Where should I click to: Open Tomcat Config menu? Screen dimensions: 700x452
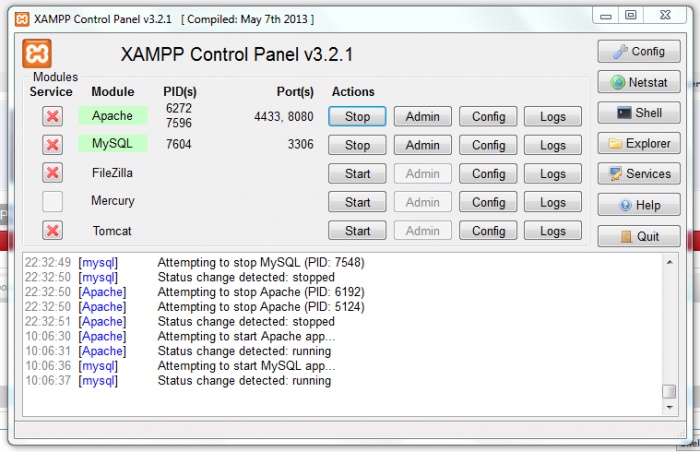click(x=488, y=231)
